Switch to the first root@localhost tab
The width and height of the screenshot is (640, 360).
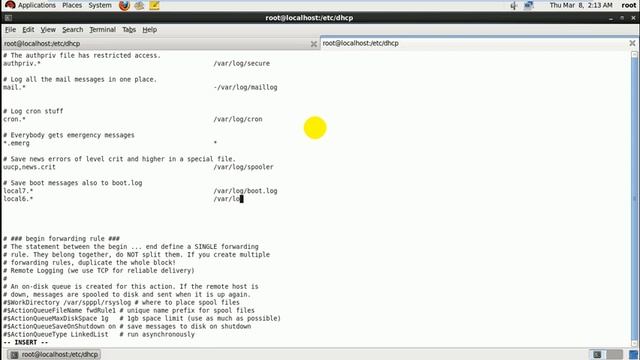160,44
